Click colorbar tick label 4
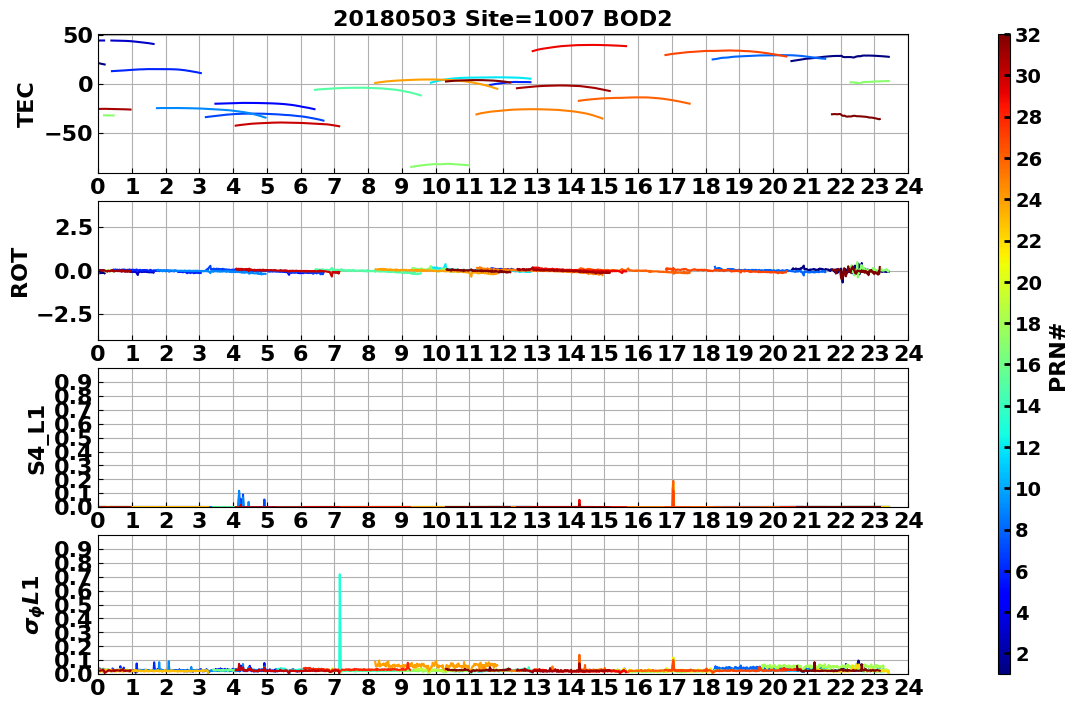This screenshot has width=1077, height=709. coord(1022,612)
